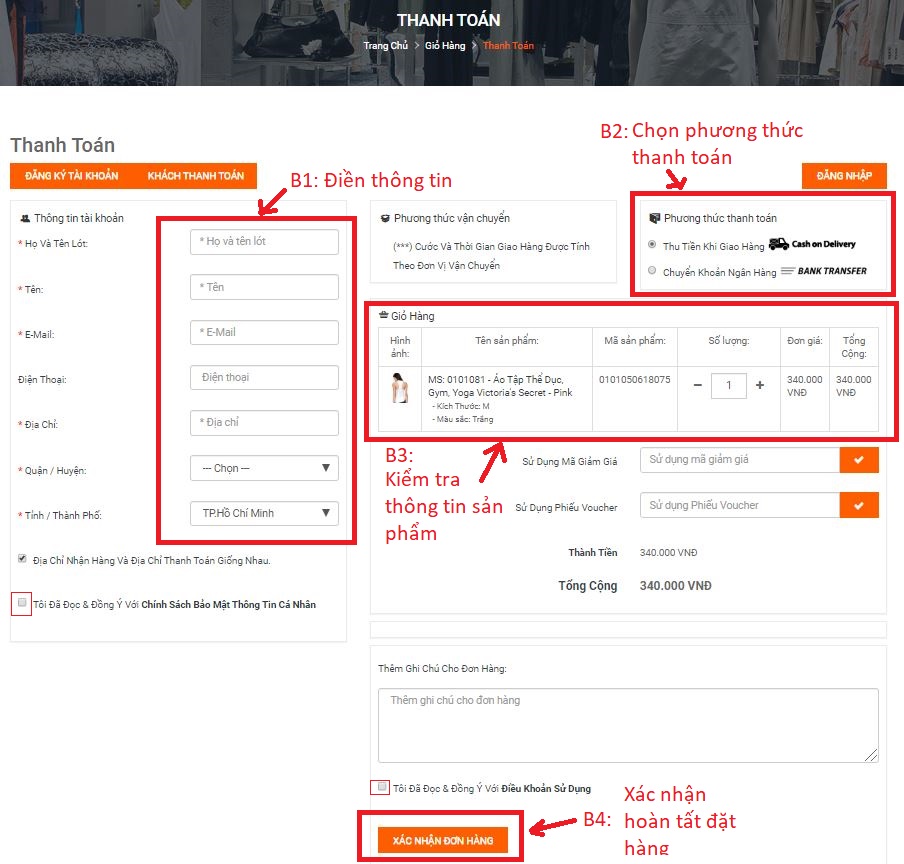Image resolution: width=904 pixels, height=864 pixels.
Task: Go to Giỏ Hàng breadcrumb link
Action: click(x=445, y=46)
